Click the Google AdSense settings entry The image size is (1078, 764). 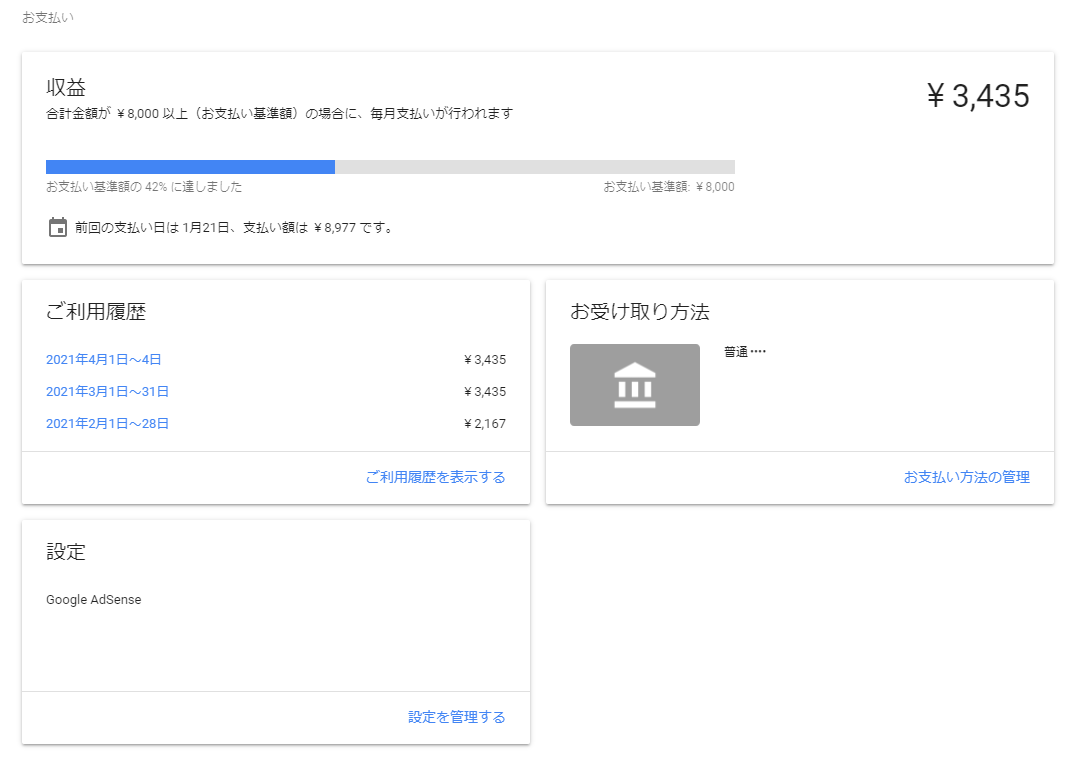94,600
